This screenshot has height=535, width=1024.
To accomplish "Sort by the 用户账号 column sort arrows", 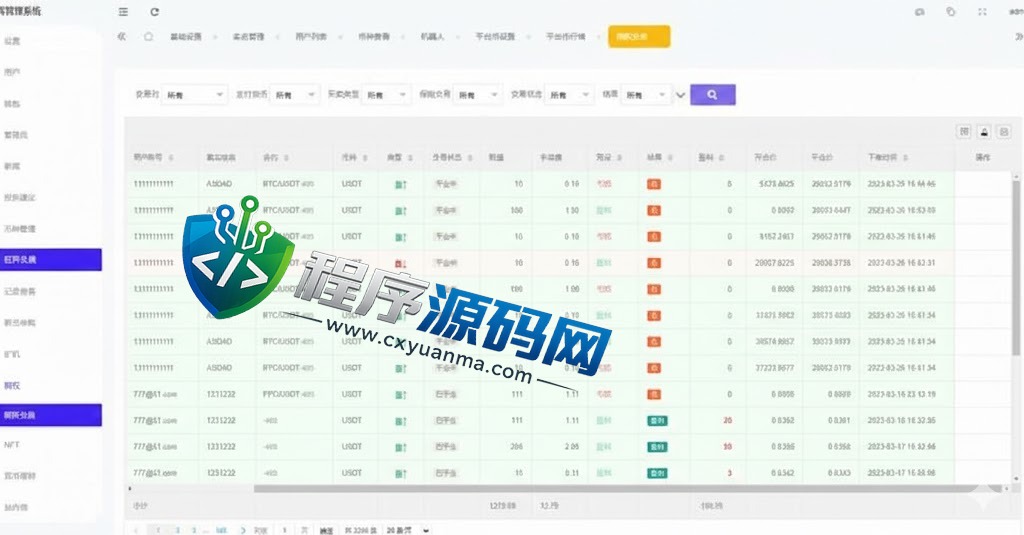I will 171,157.
